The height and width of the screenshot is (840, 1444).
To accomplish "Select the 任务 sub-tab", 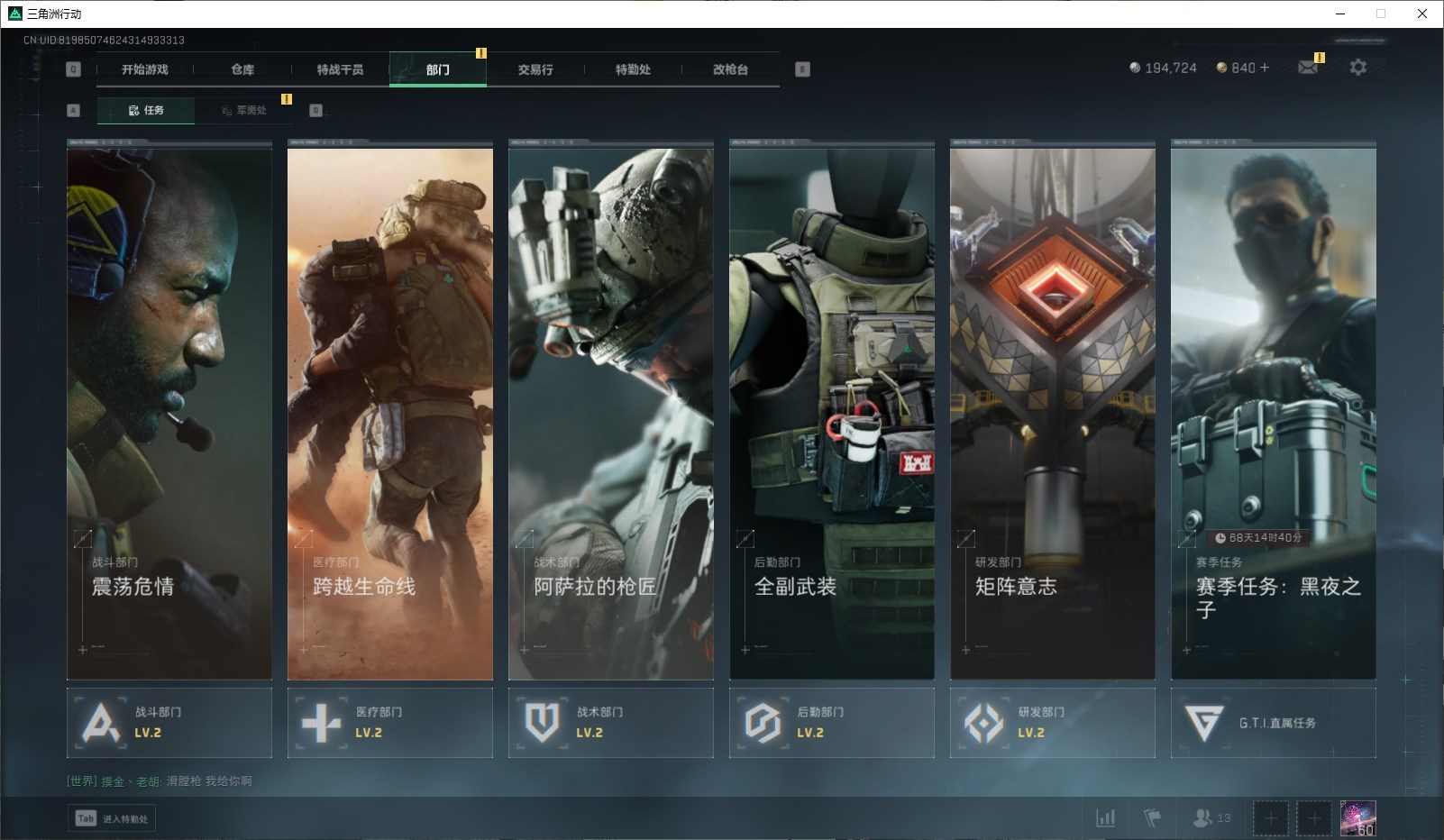I will (x=146, y=110).
